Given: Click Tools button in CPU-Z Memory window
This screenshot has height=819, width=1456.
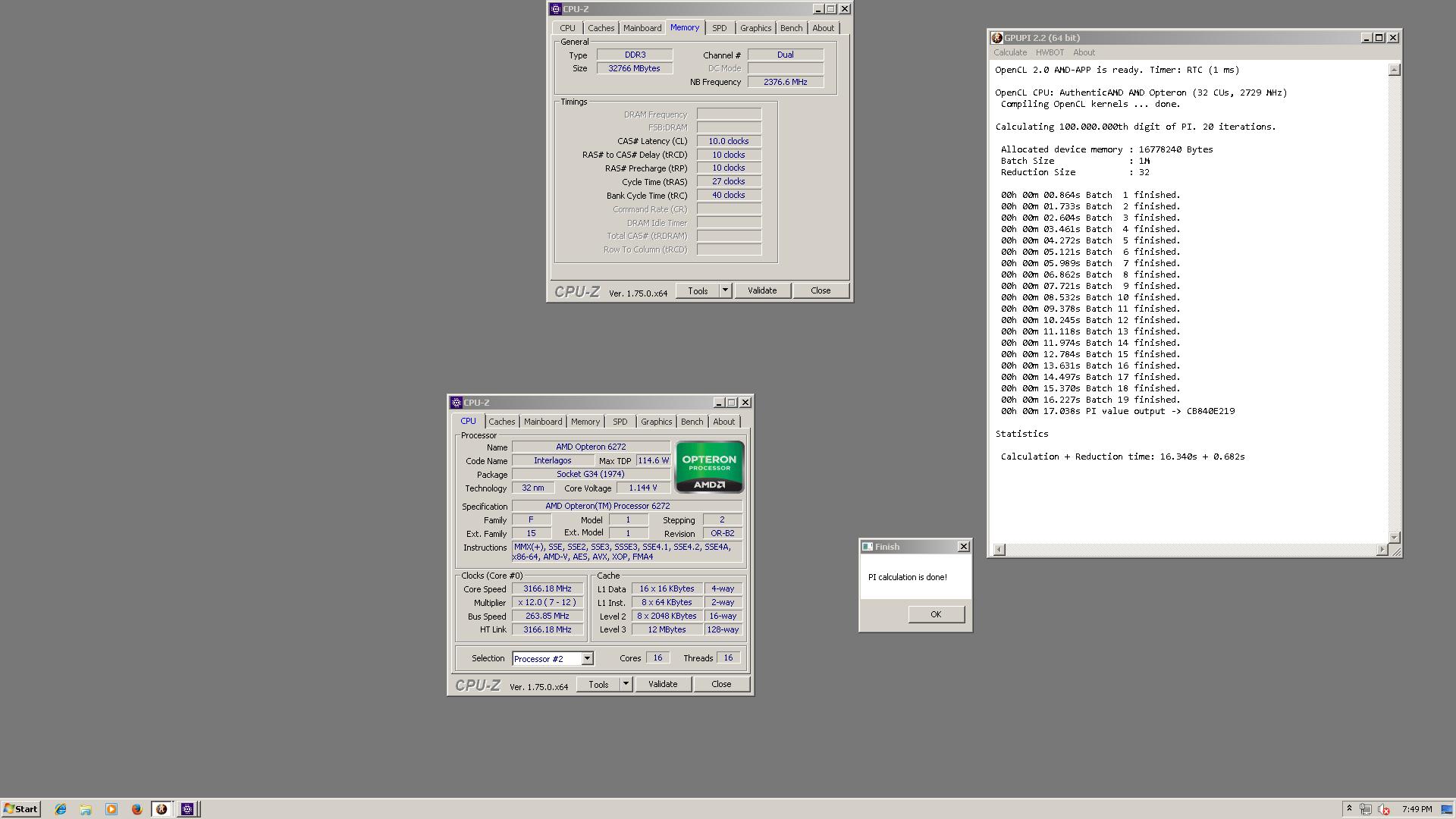Looking at the screenshot, I should (x=698, y=290).
